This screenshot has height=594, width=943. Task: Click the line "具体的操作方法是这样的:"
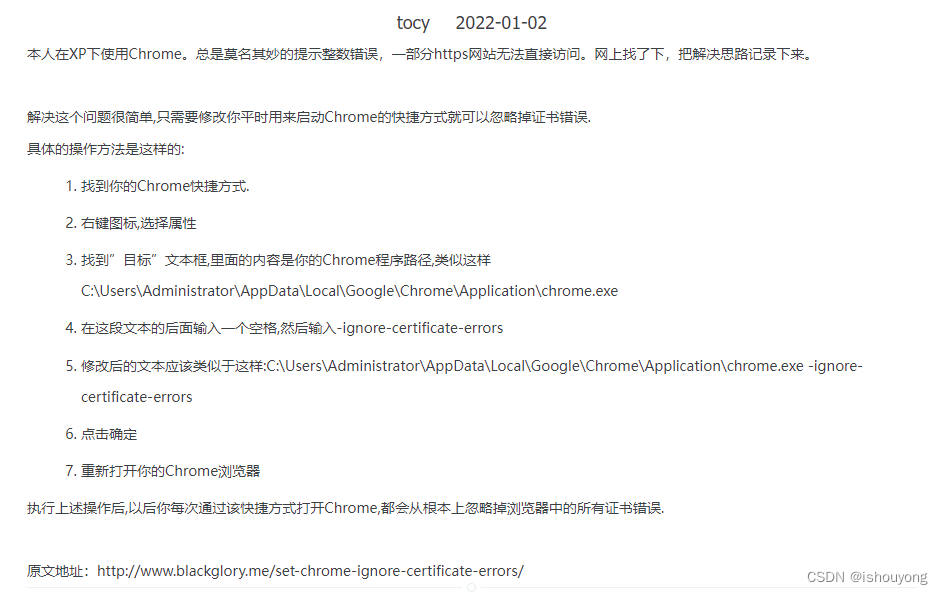click(105, 149)
